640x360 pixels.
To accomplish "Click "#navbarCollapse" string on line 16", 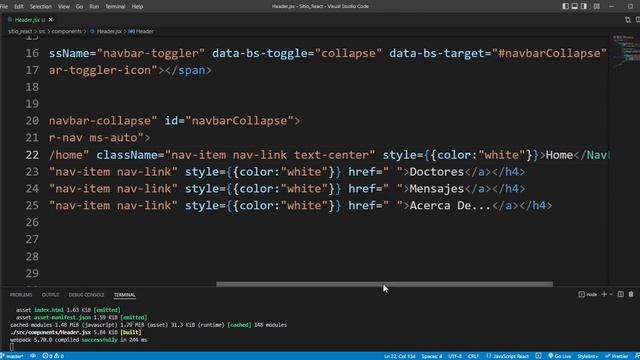I will (x=549, y=53).
